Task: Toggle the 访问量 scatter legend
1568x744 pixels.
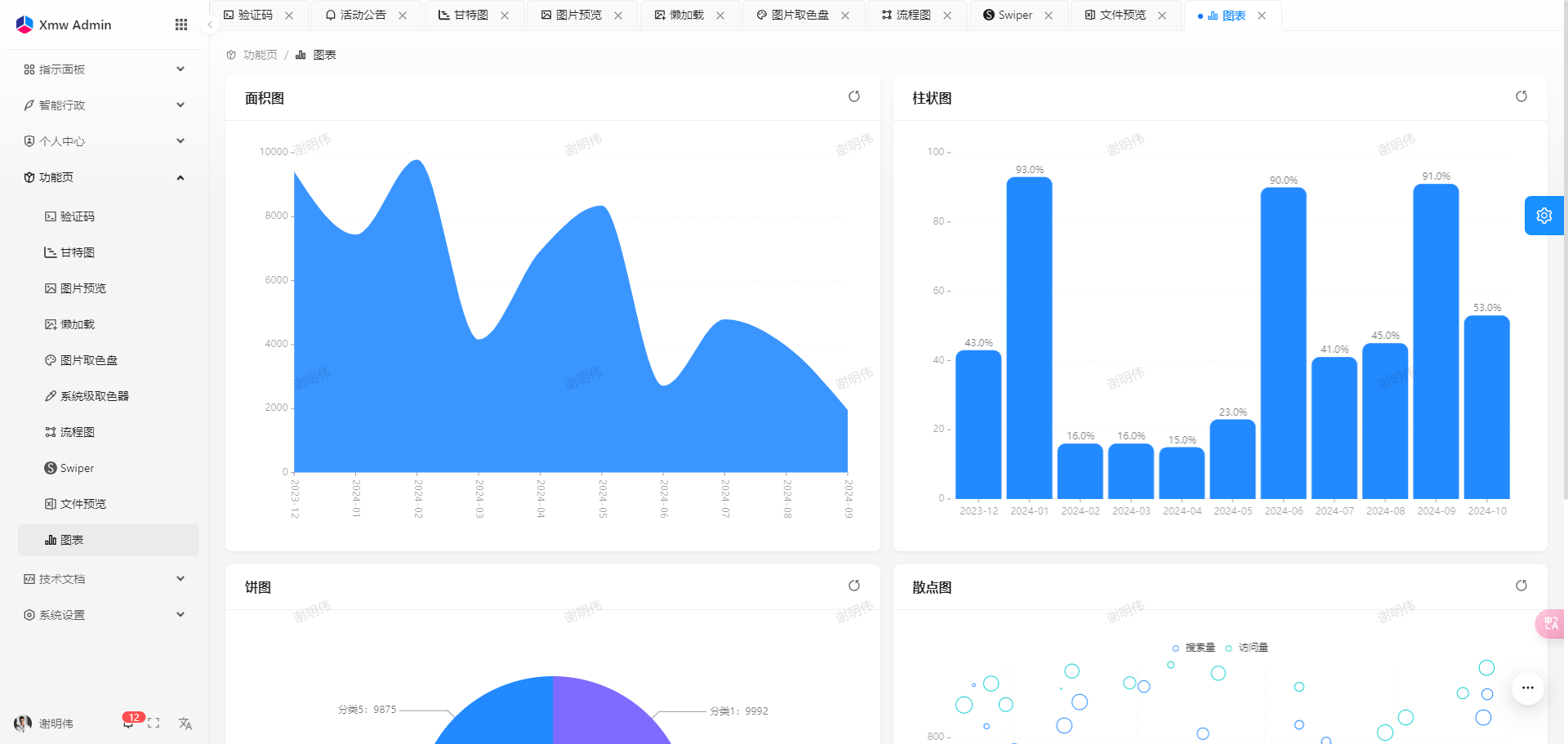Action: click(x=1246, y=648)
